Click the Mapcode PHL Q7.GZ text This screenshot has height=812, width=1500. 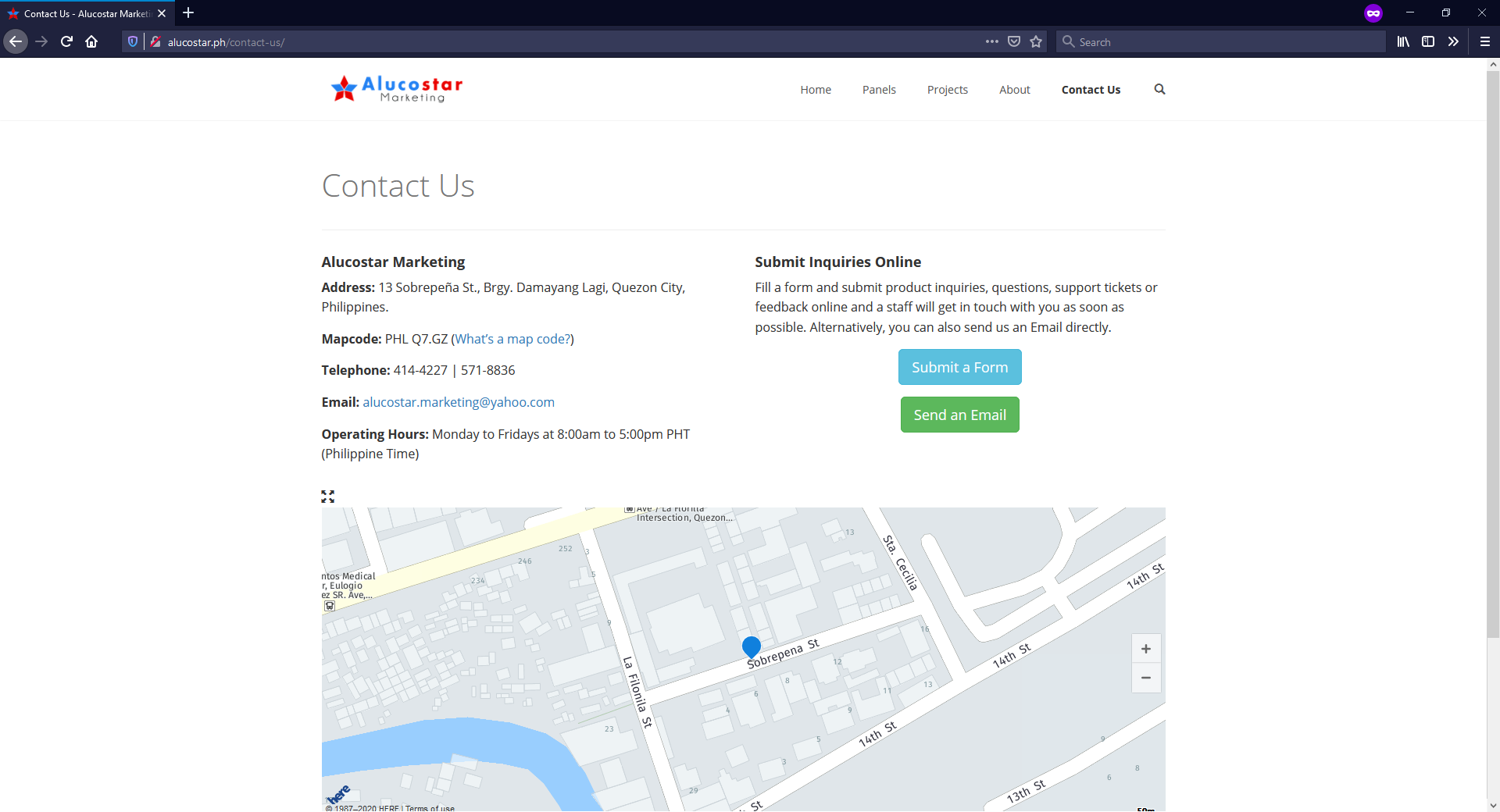384,339
